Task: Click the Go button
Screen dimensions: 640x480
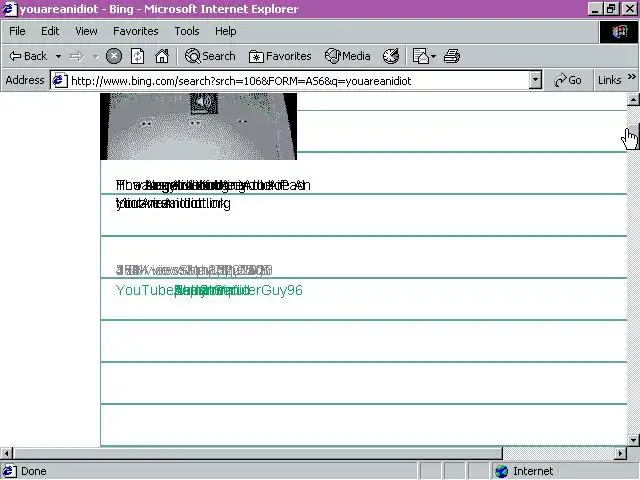Action: click(568, 80)
